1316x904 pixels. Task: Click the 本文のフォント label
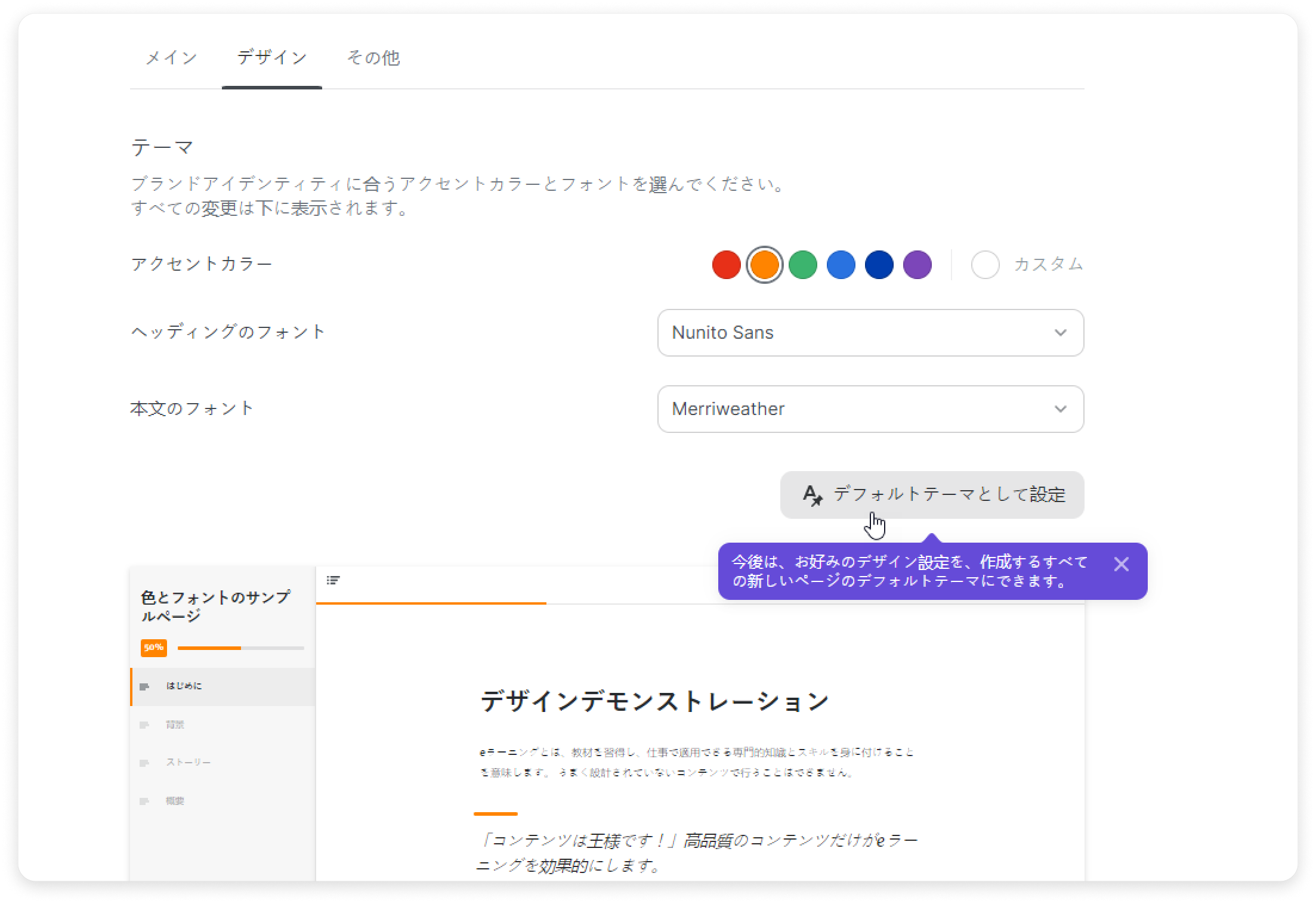coord(192,408)
